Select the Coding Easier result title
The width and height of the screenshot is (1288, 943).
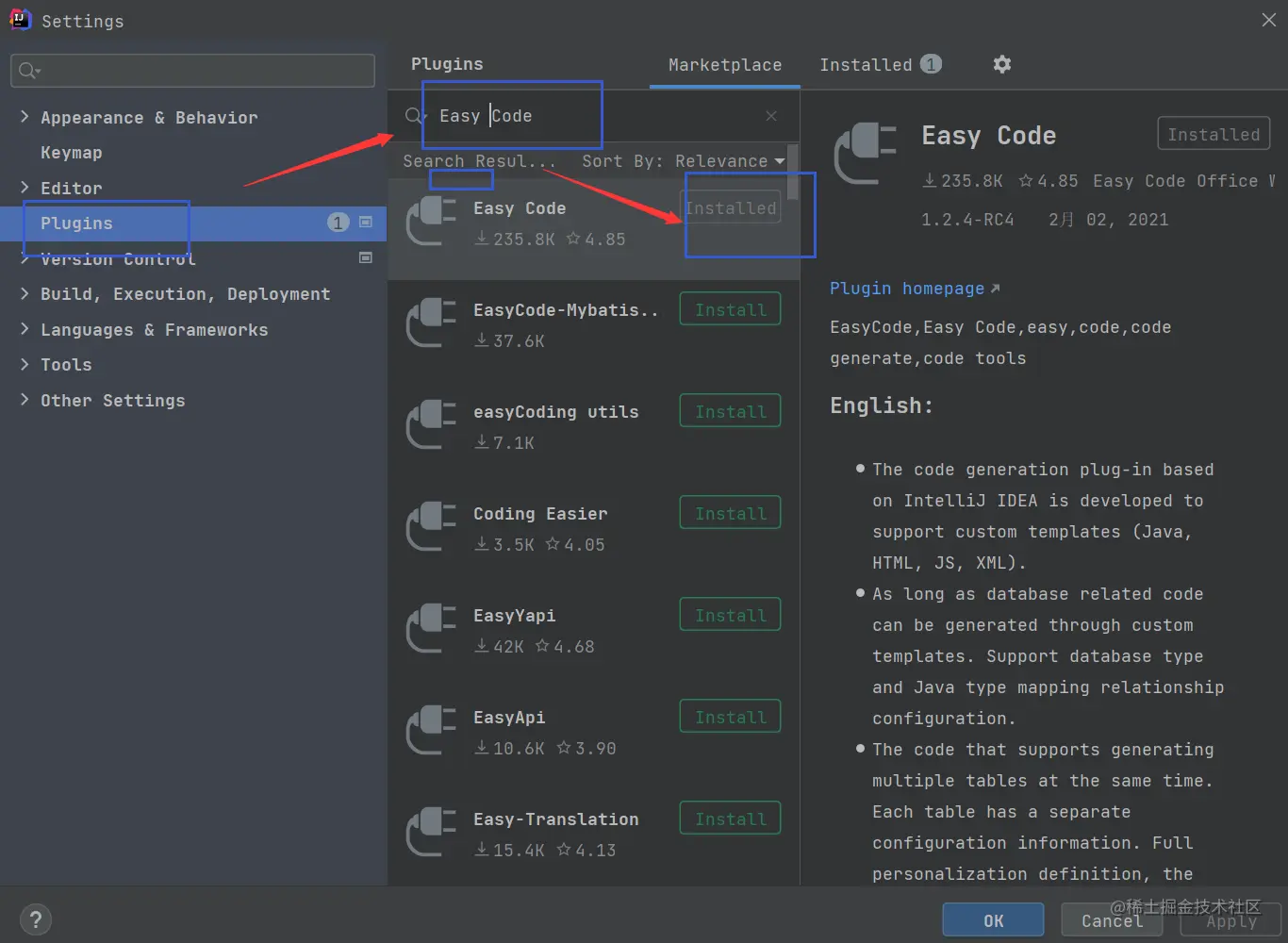540,514
